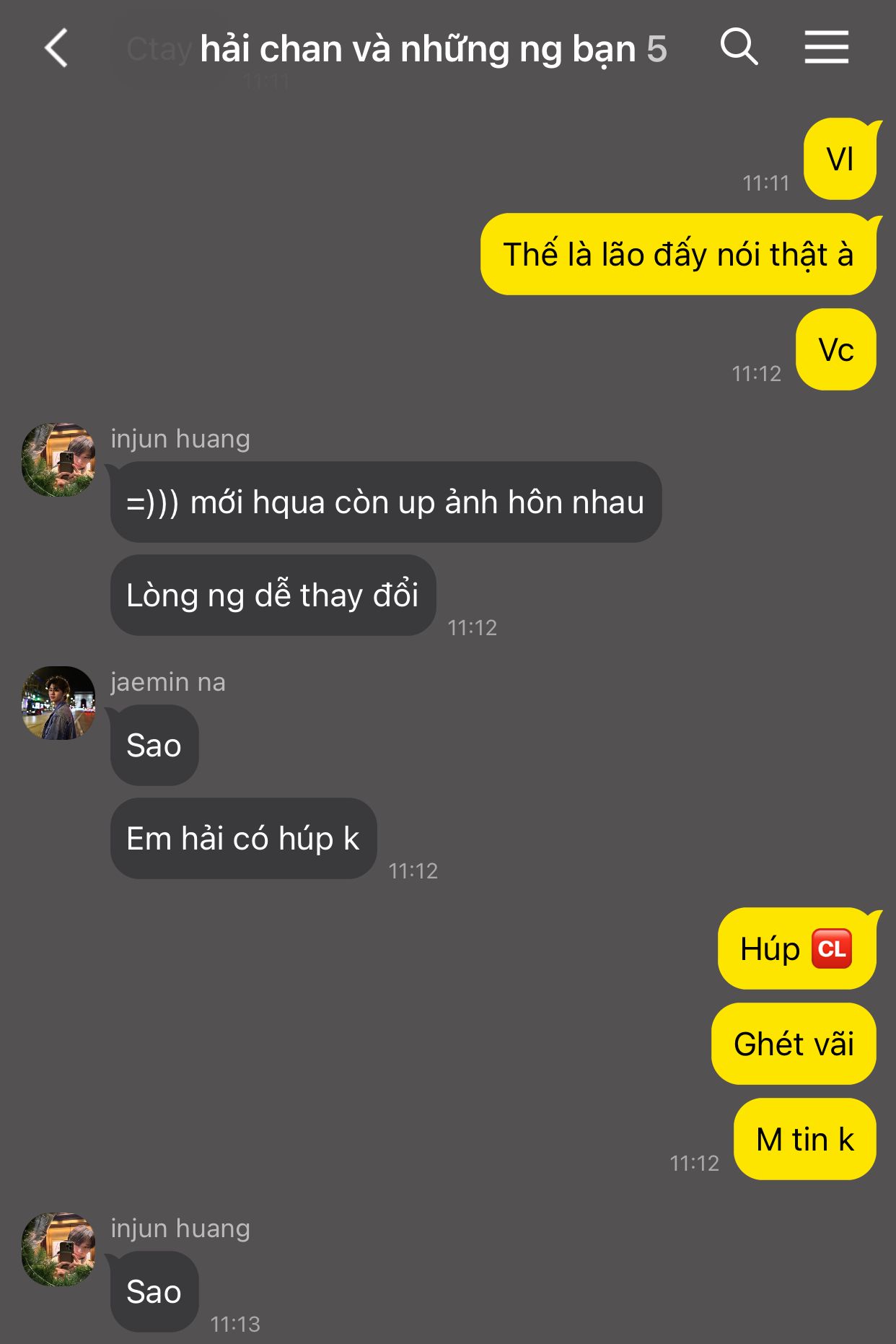Viewport: 896px width, 1344px height.
Task: Tap the yellow 'Vc' bubble
Action: point(837,350)
